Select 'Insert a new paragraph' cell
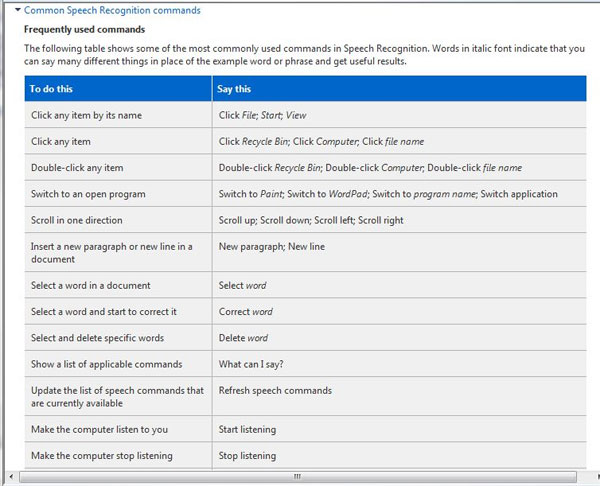Viewport: 600px width, 486px height. coord(118,253)
